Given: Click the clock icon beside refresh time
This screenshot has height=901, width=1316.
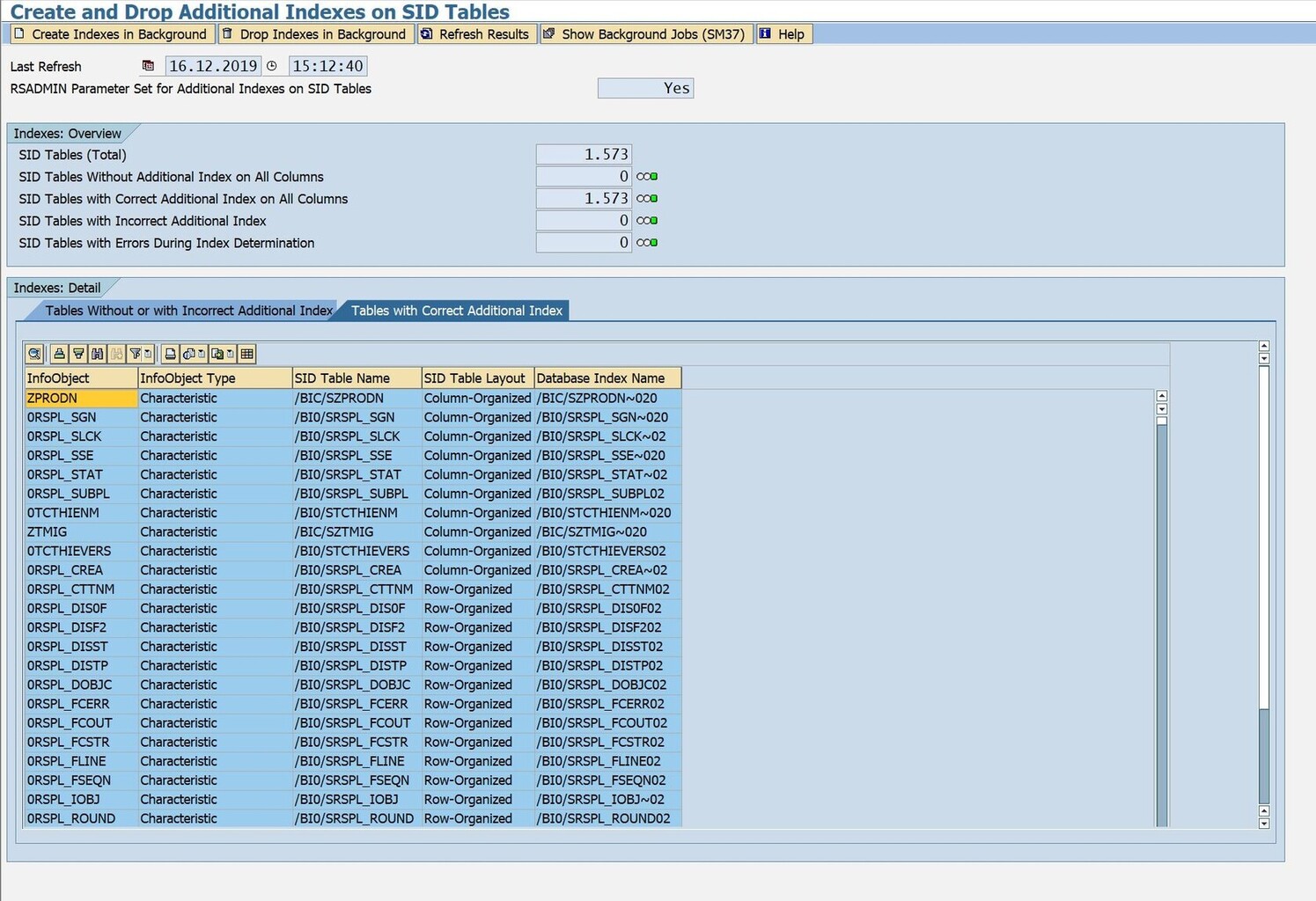Looking at the screenshot, I should (x=272, y=66).
